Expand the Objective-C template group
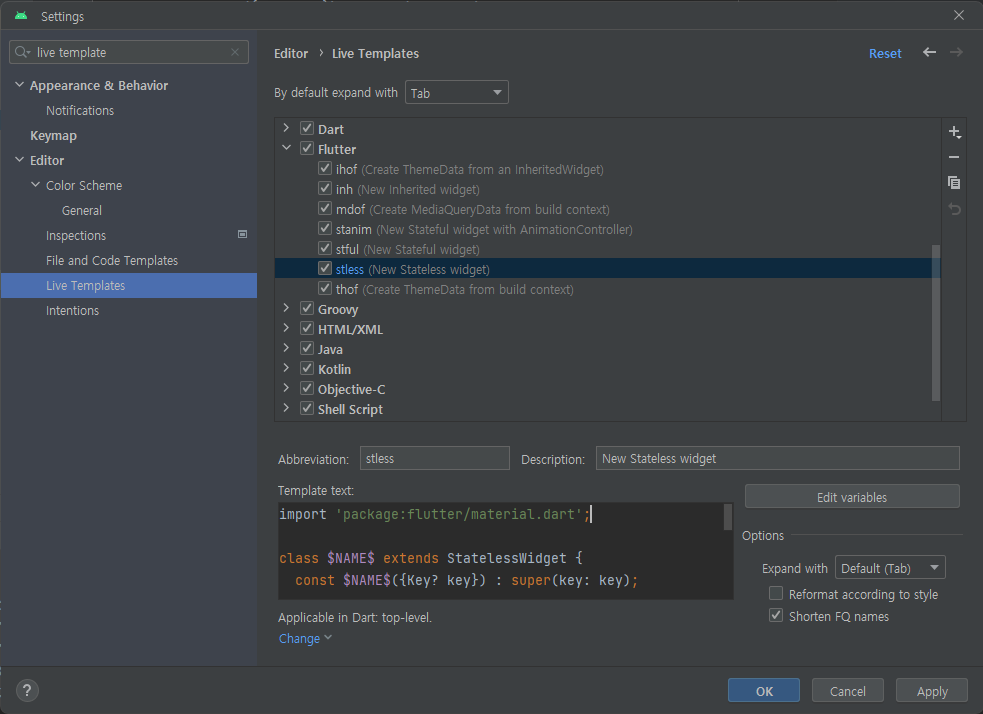The width and height of the screenshot is (983, 714). (286, 389)
